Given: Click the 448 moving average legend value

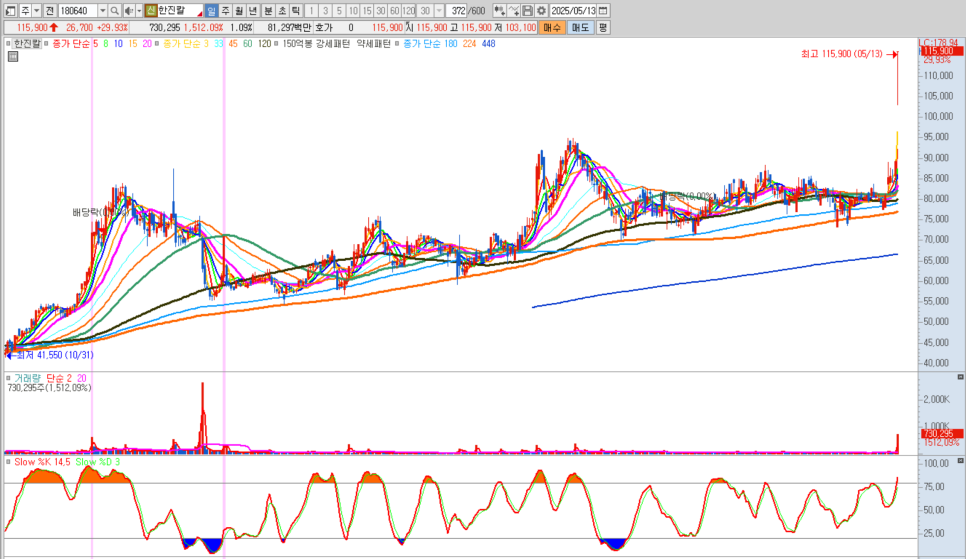Looking at the screenshot, I should (x=489, y=44).
